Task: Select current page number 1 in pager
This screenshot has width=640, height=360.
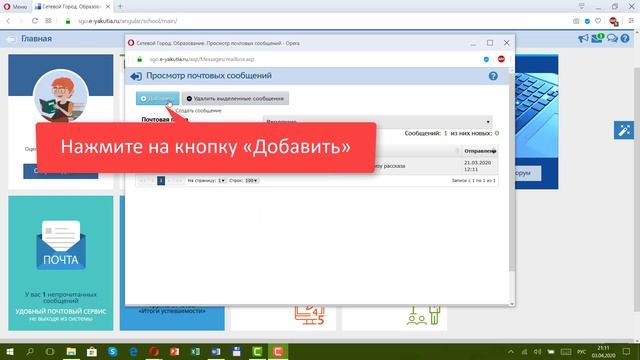Action: pyautogui.click(x=161, y=180)
